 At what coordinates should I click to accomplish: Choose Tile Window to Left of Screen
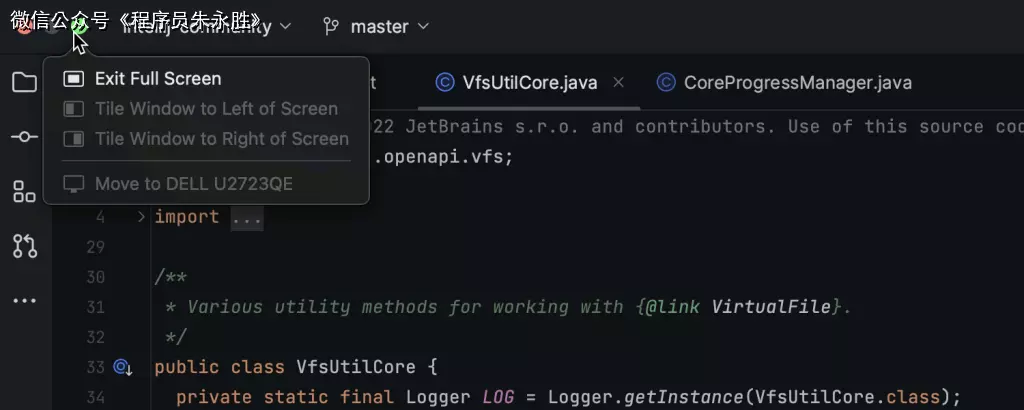click(x=216, y=109)
